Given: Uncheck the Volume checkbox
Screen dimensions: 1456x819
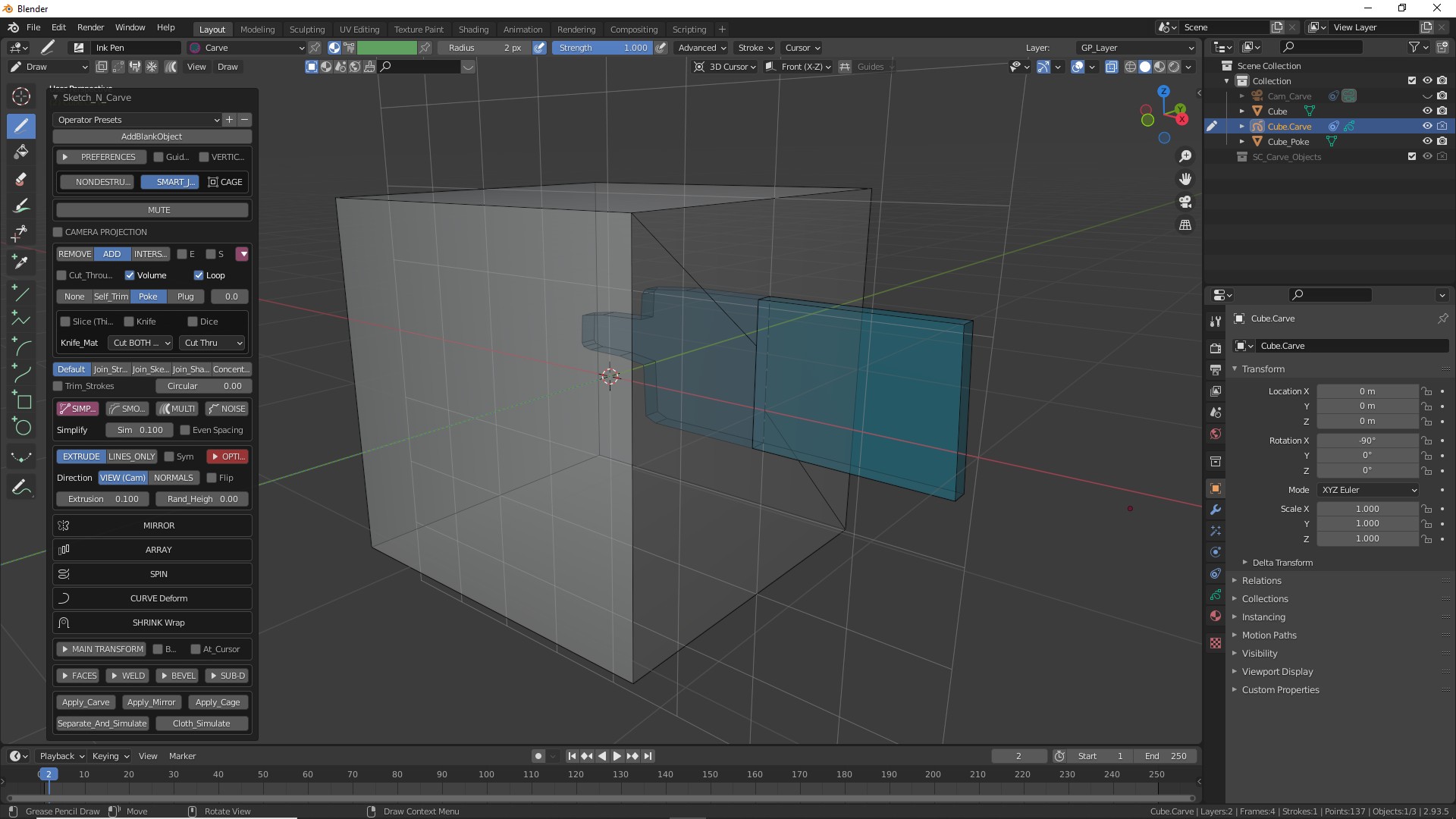Looking at the screenshot, I should click(x=130, y=275).
